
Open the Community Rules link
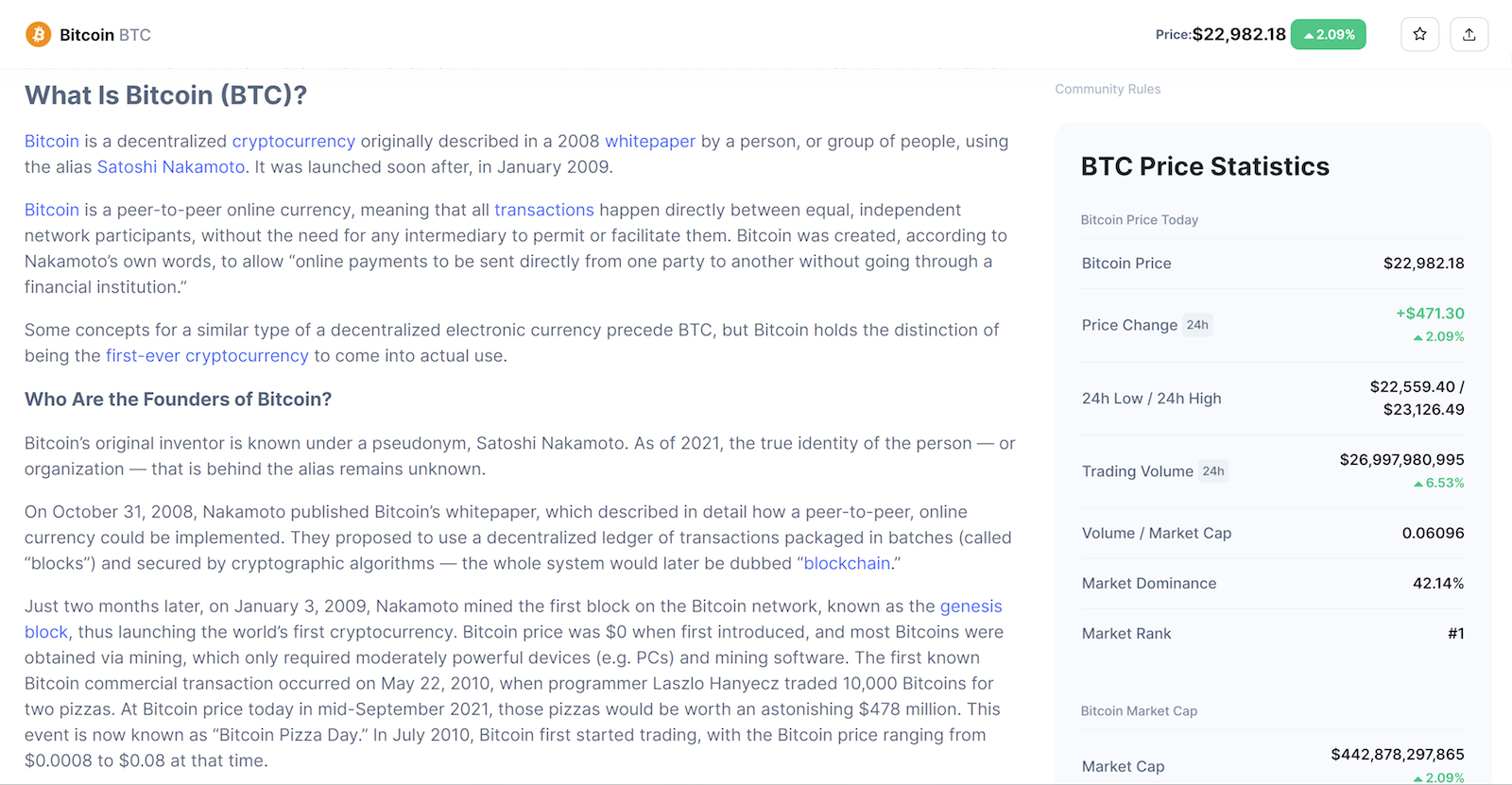click(x=1108, y=89)
